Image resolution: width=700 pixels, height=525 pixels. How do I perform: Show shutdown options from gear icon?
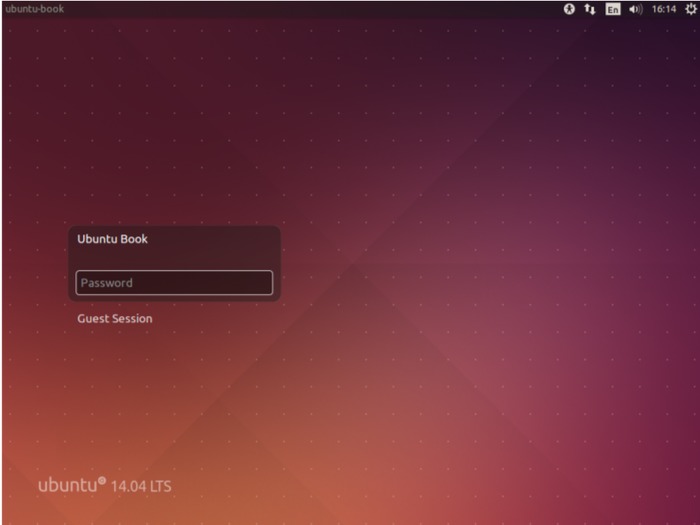point(690,9)
